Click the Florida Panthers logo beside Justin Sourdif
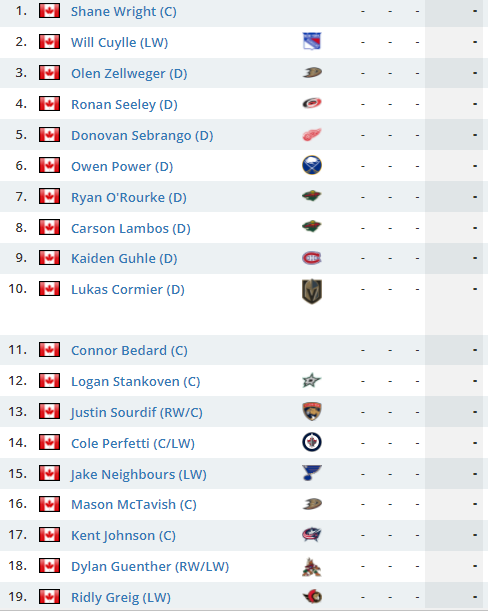The height and width of the screenshot is (611, 488). [x=312, y=411]
